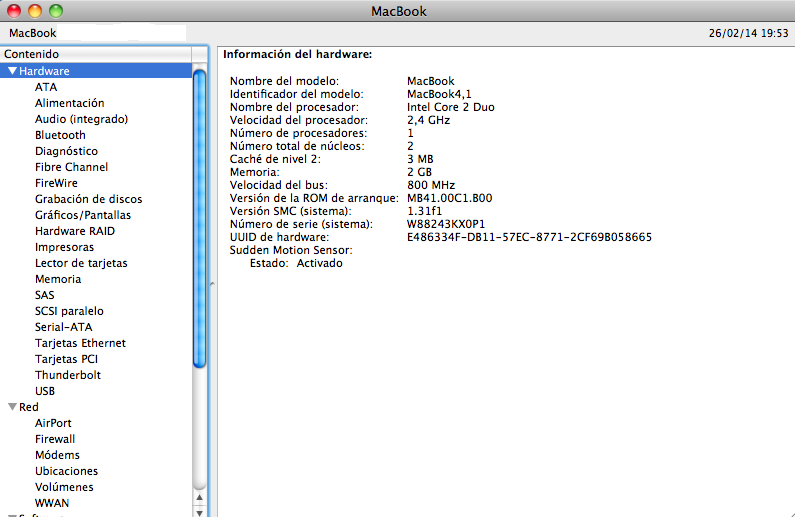Open Audio (integrado) entry
This screenshot has height=517, width=795.
(x=81, y=119)
